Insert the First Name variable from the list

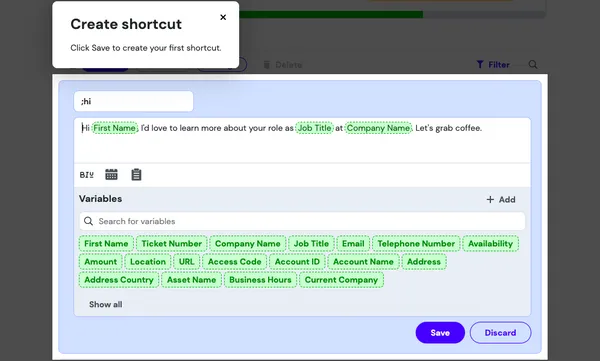pyautogui.click(x=106, y=243)
